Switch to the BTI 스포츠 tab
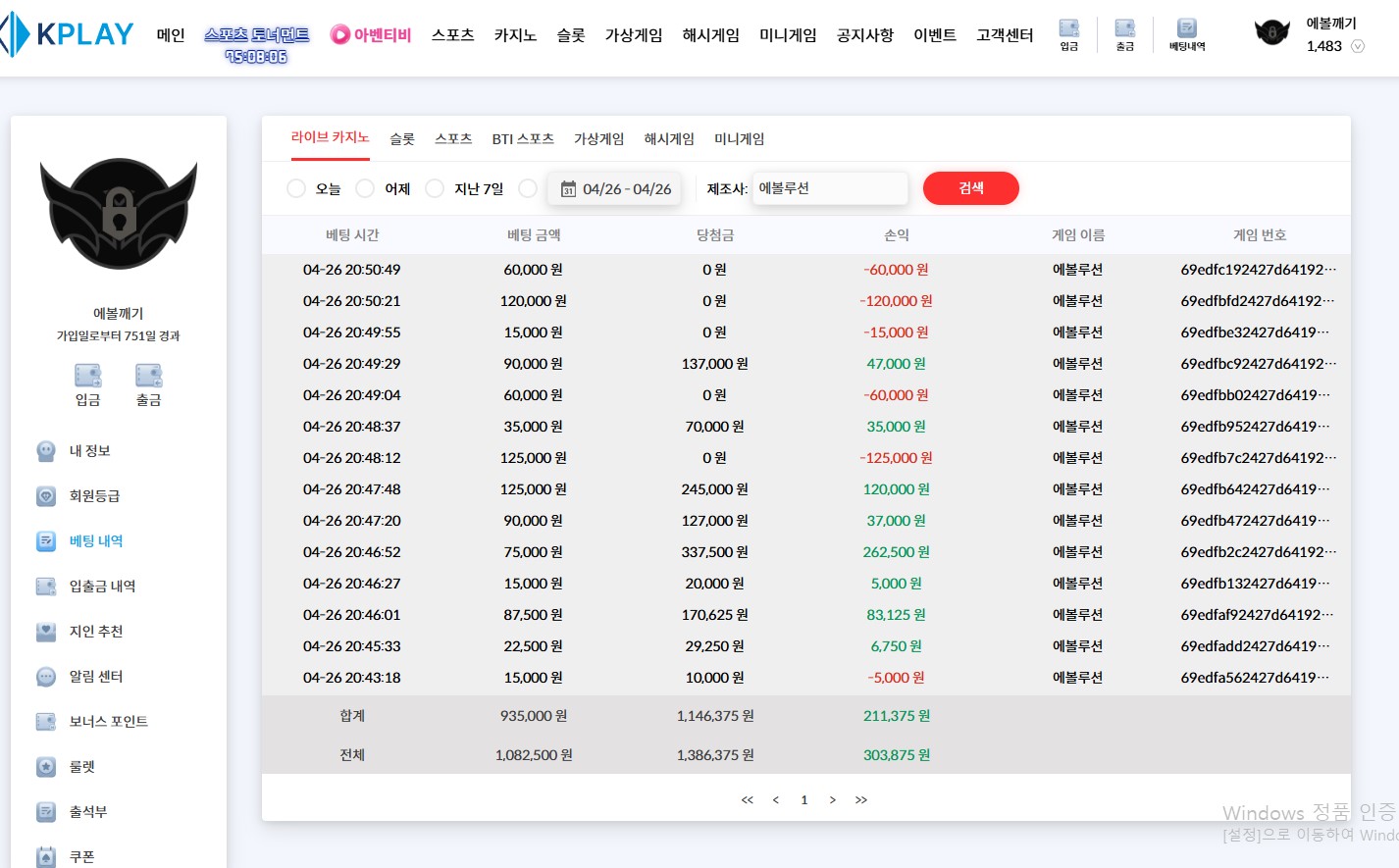 tap(523, 139)
